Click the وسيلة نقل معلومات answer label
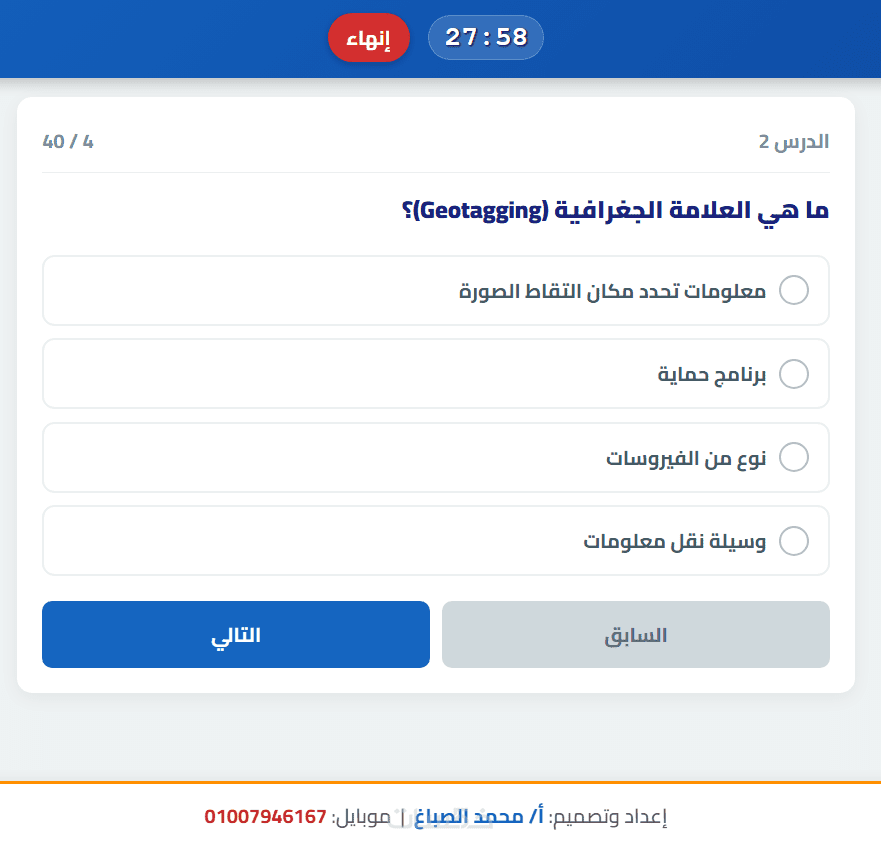 [675, 541]
